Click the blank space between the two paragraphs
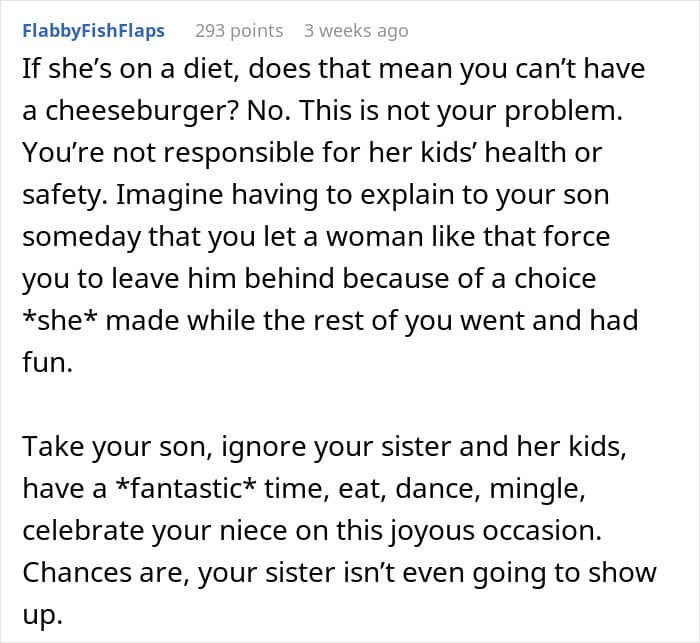This screenshot has height=643, width=700. pyautogui.click(x=350, y=404)
